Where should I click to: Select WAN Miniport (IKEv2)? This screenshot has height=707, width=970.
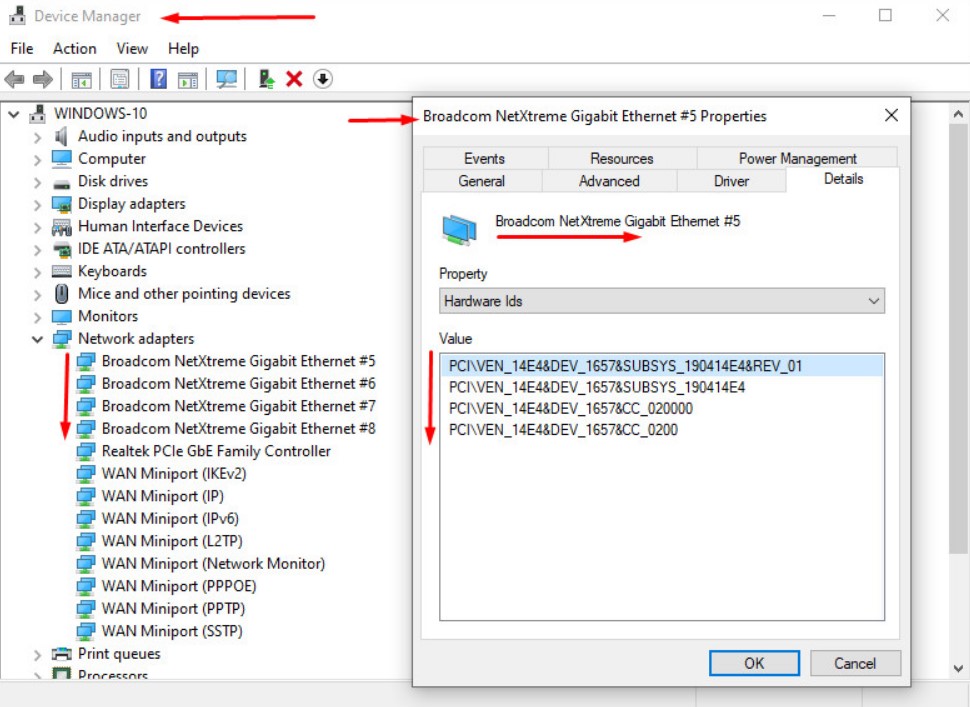174,474
